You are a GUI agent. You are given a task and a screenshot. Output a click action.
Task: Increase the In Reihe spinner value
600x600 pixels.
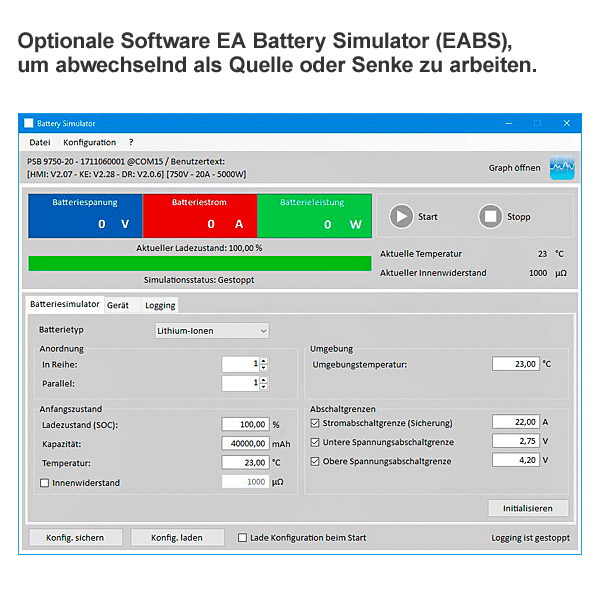pos(263,360)
